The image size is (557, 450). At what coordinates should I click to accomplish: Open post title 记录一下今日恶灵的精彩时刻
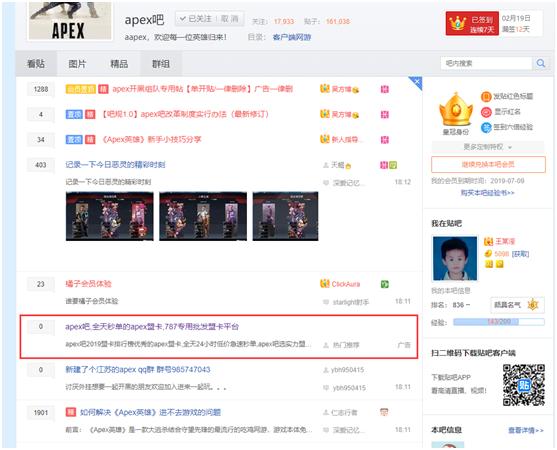115,164
